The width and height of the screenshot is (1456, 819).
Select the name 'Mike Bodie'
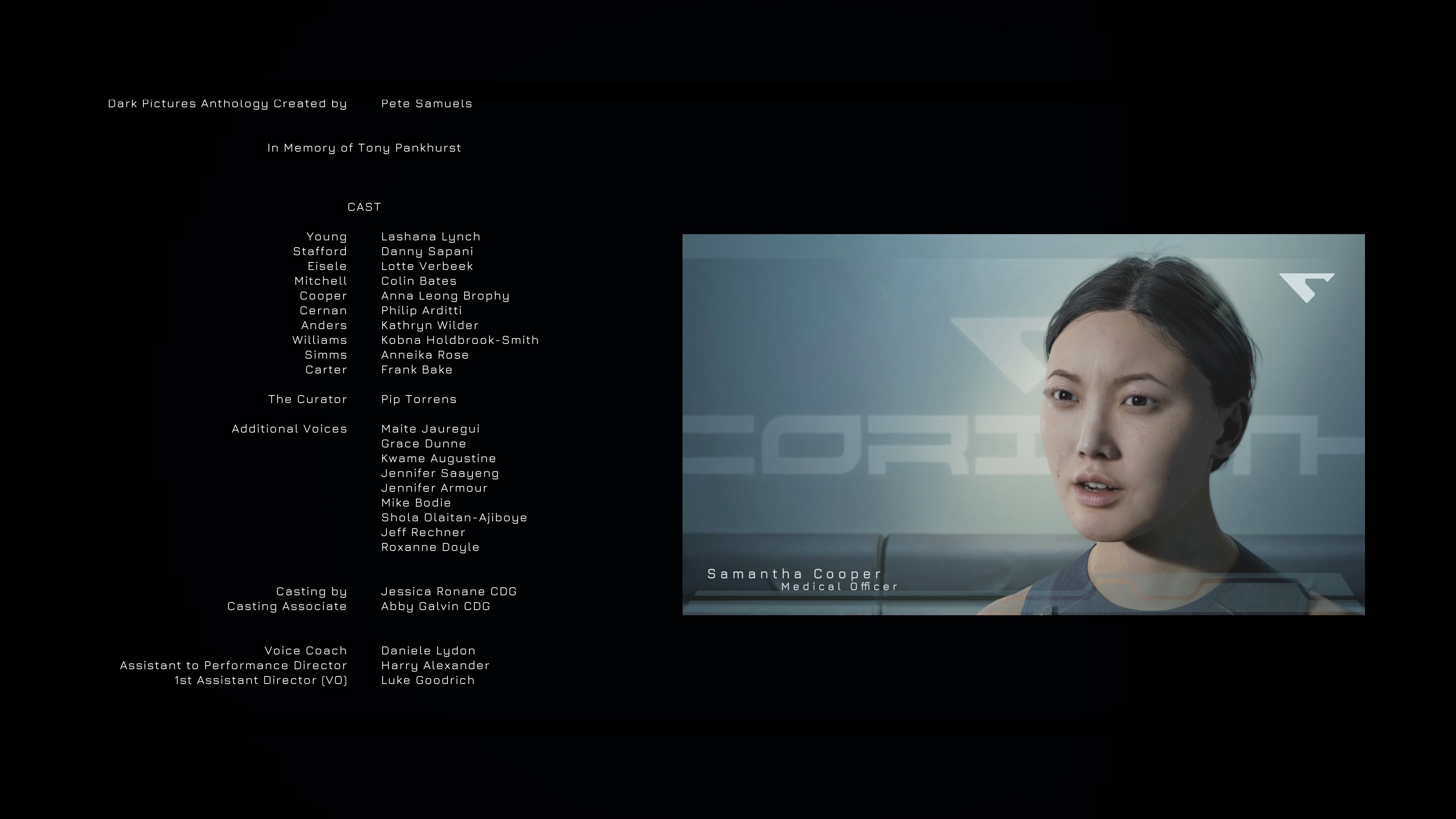coord(416,502)
